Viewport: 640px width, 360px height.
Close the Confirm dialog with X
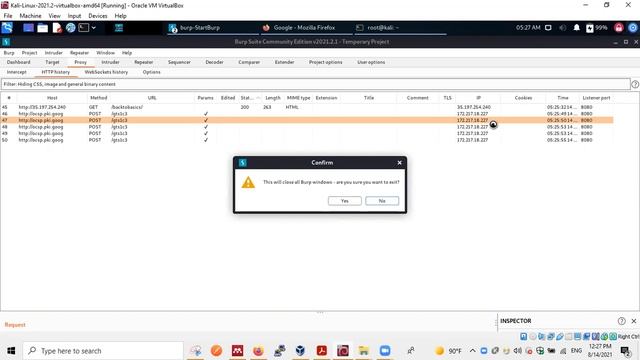pyautogui.click(x=400, y=163)
